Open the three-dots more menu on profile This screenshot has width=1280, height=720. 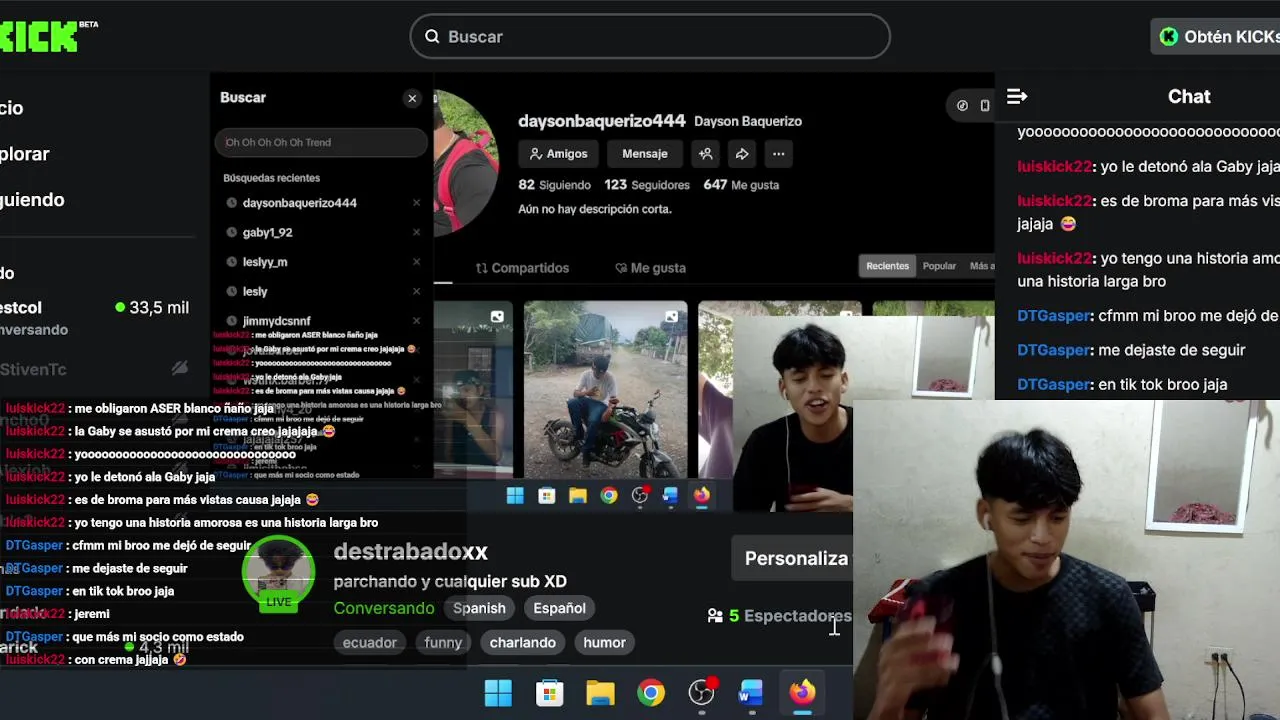[x=778, y=154]
